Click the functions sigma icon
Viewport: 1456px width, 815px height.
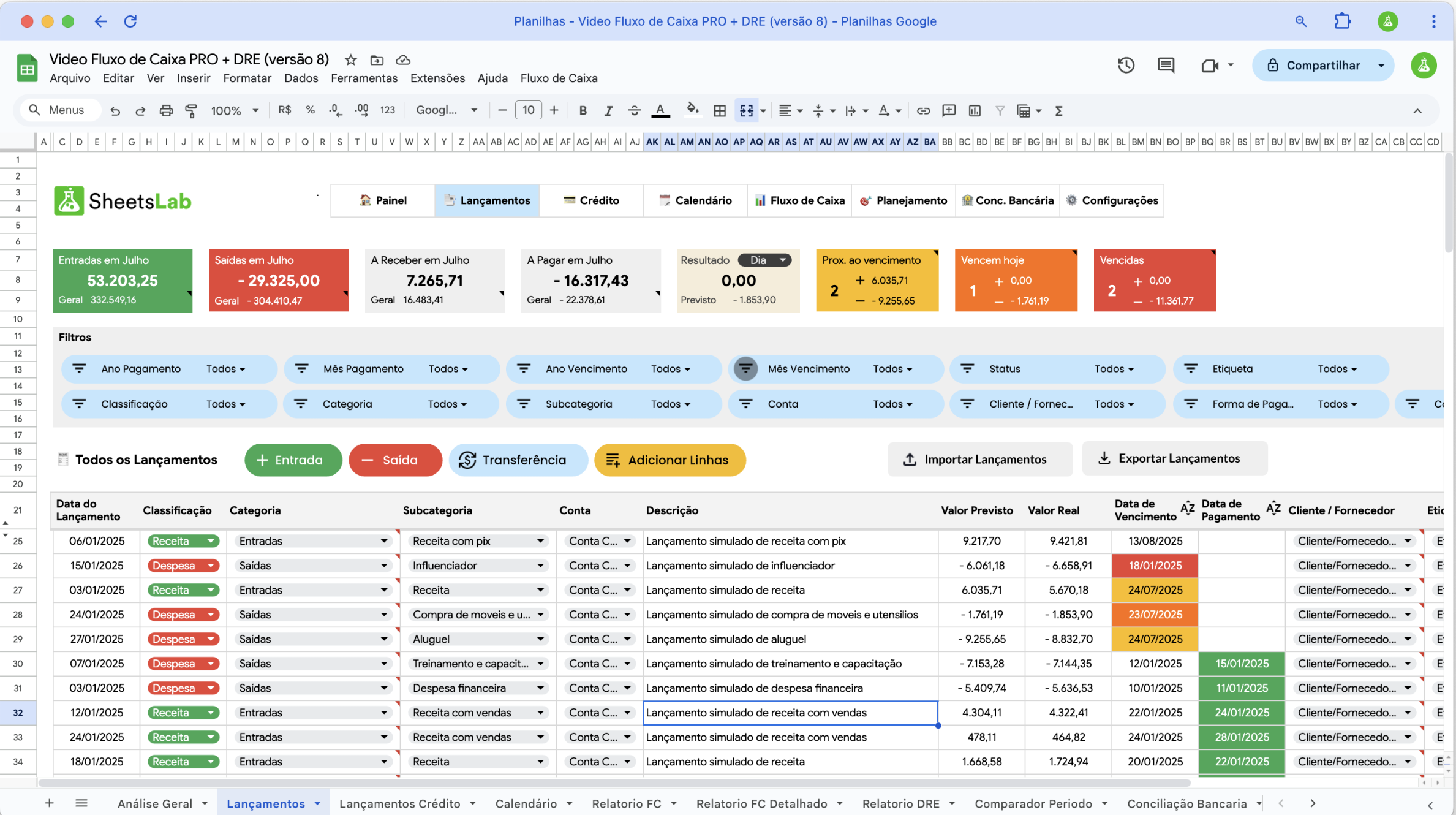(x=1058, y=111)
